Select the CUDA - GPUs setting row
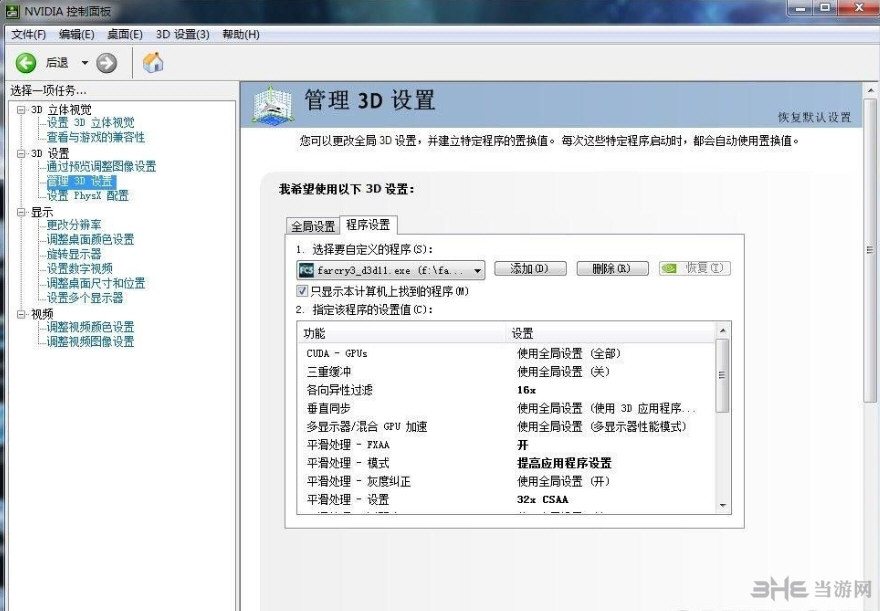This screenshot has width=880, height=611. [x=507, y=353]
